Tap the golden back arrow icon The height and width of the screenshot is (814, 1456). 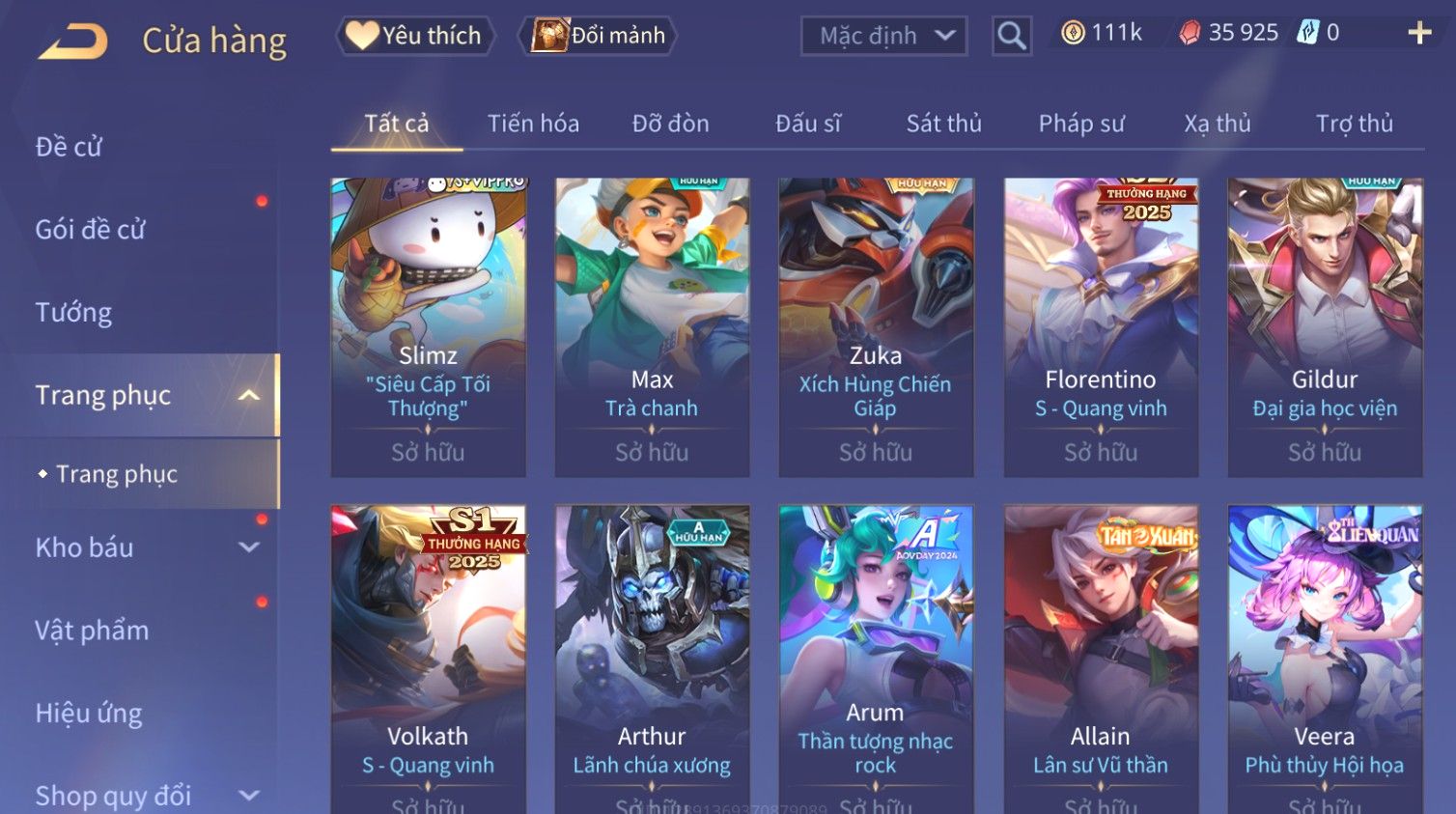tap(72, 42)
